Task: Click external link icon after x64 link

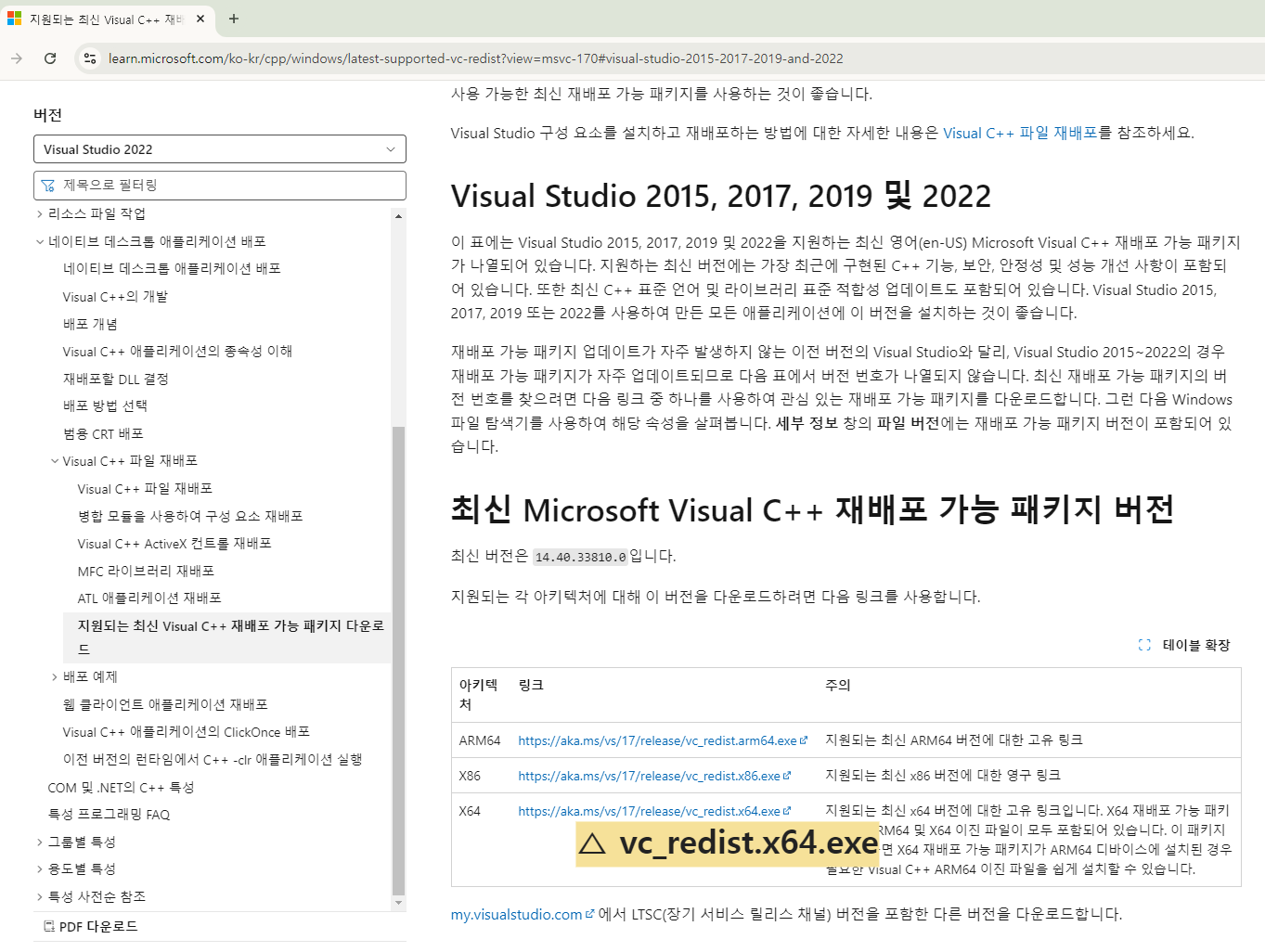Action: (787, 811)
